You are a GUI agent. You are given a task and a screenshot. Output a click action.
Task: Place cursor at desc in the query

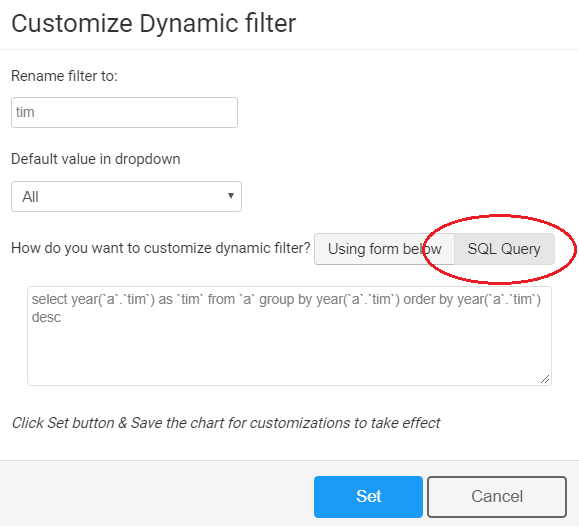pyautogui.click(x=46, y=317)
